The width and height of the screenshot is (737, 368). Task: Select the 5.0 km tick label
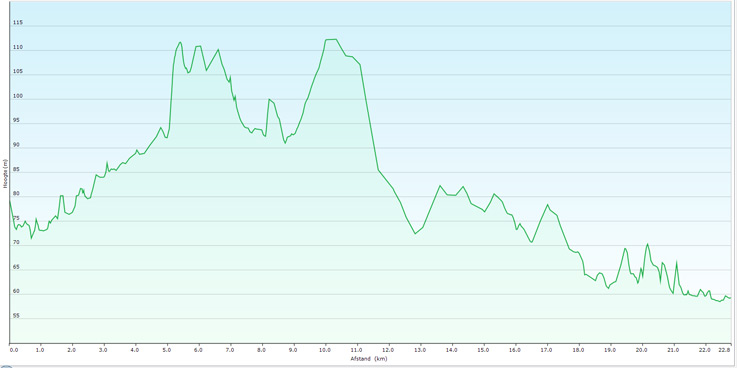pyautogui.click(x=167, y=350)
